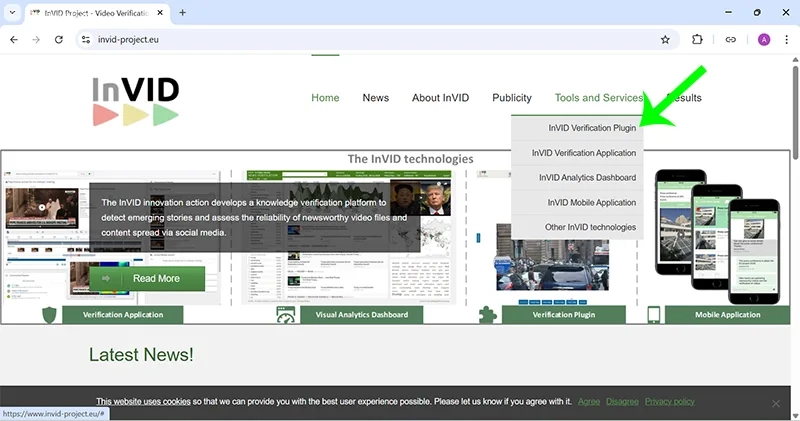The width and height of the screenshot is (800, 421).
Task: Expand the Tools and Services menu
Action: click(598, 98)
